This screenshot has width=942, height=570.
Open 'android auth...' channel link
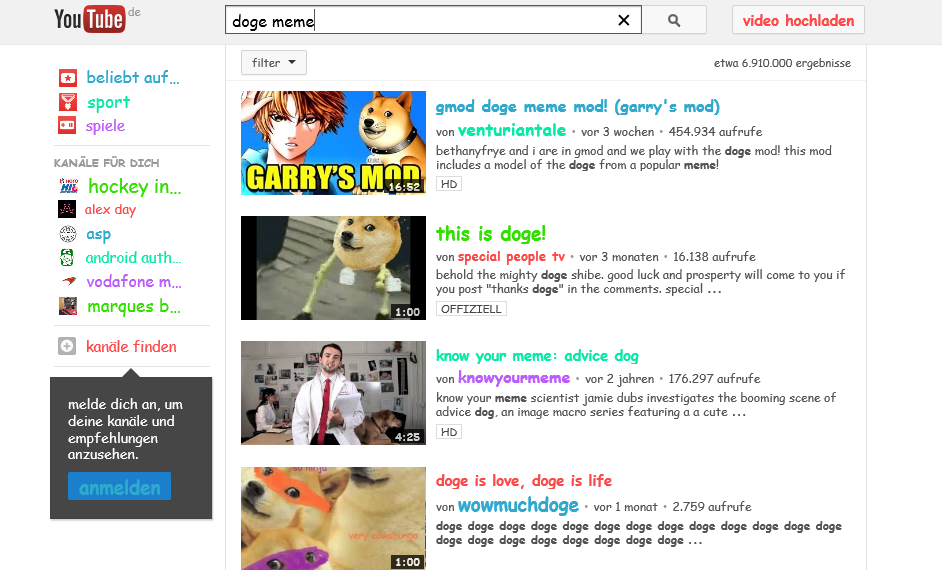133,258
